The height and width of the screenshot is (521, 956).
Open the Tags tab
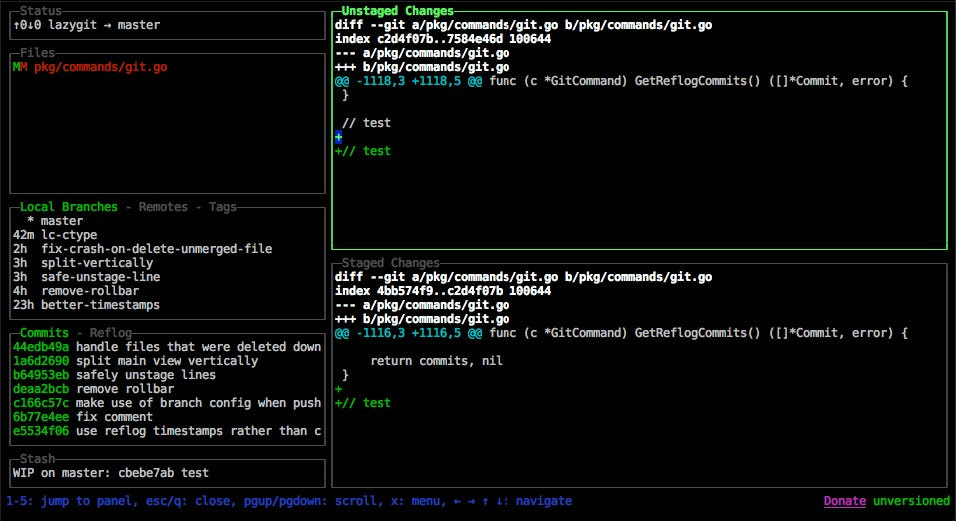[222, 207]
